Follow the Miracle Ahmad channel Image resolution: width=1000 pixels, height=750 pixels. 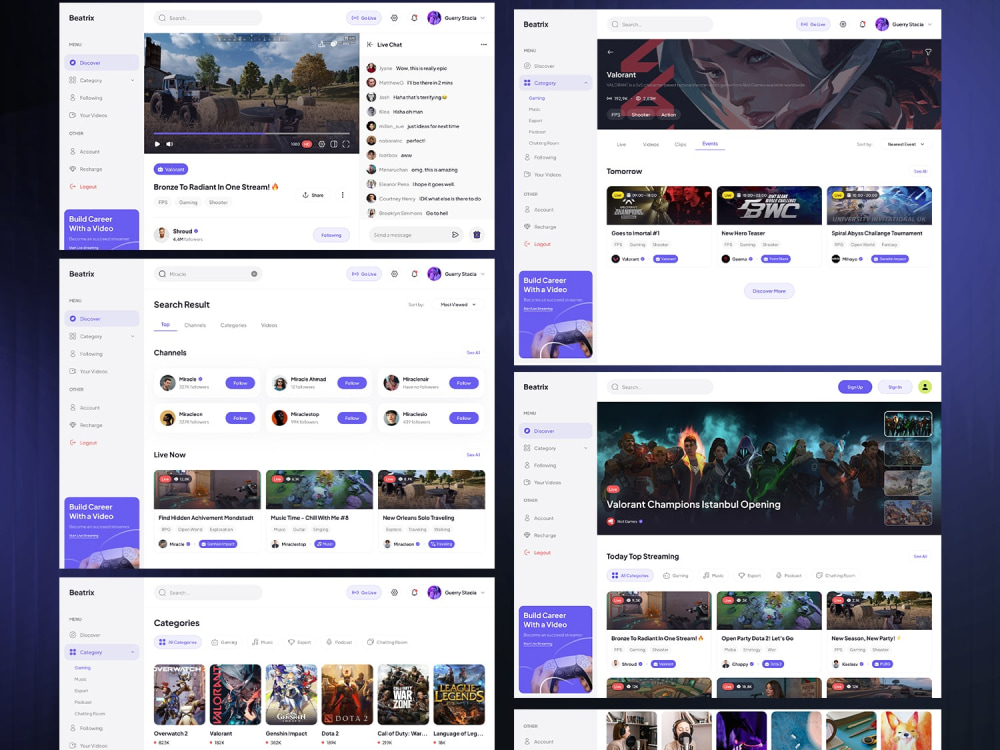352,383
